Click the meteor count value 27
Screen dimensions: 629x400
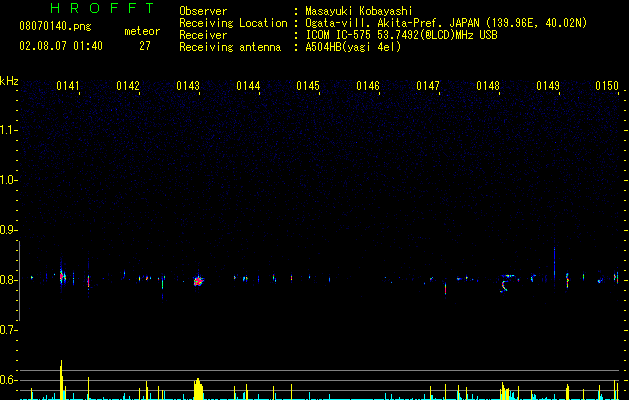coord(145,46)
